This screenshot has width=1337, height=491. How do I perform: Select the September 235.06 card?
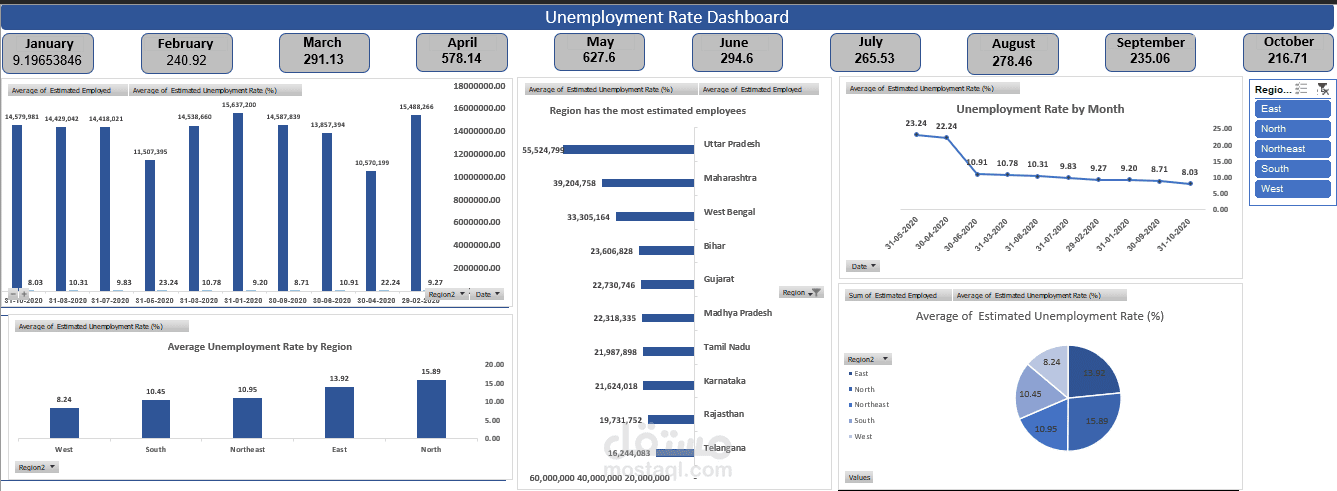[x=1150, y=51]
